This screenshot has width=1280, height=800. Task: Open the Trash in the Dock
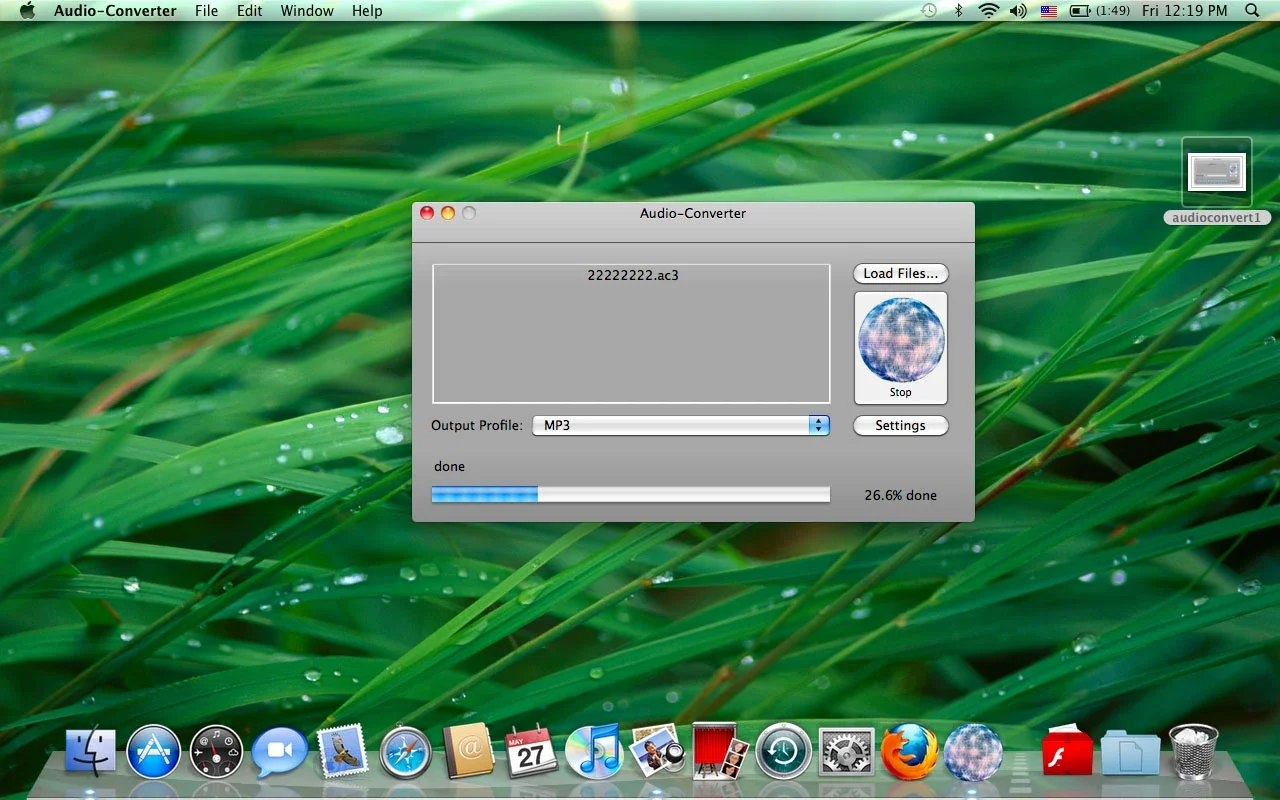click(1194, 751)
